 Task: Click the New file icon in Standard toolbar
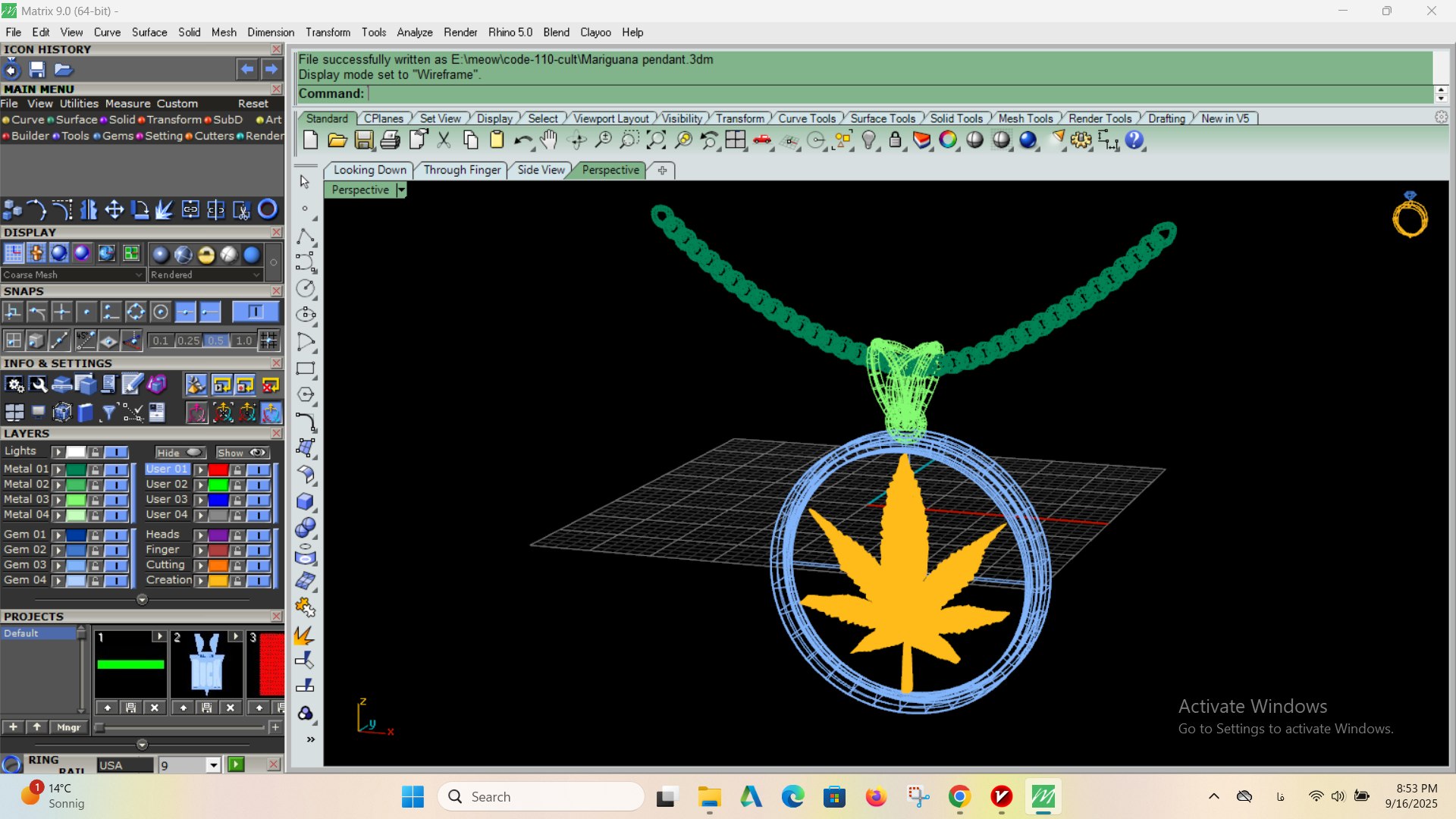[x=310, y=140]
